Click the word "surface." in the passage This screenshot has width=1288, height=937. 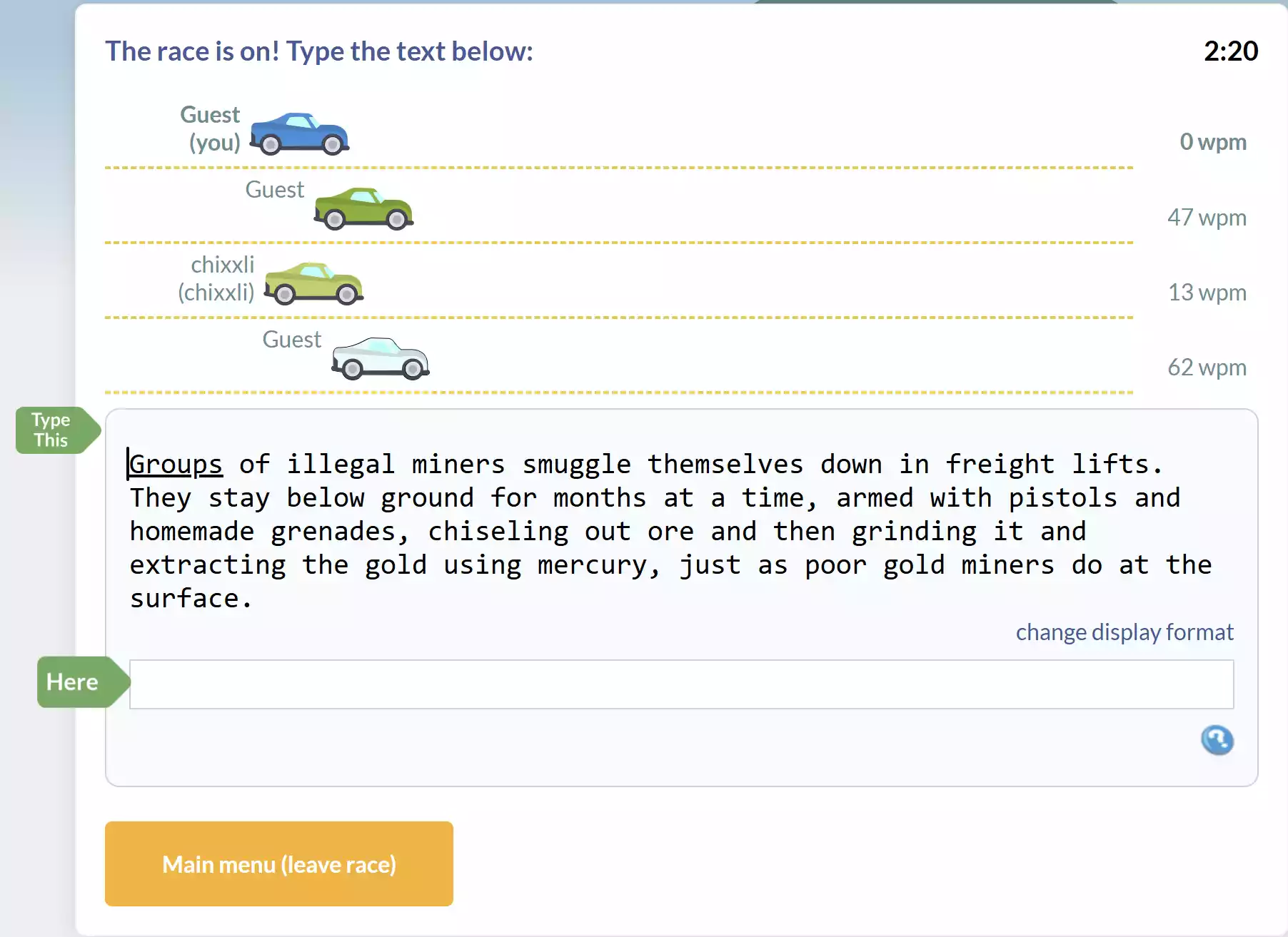pyautogui.click(x=191, y=598)
